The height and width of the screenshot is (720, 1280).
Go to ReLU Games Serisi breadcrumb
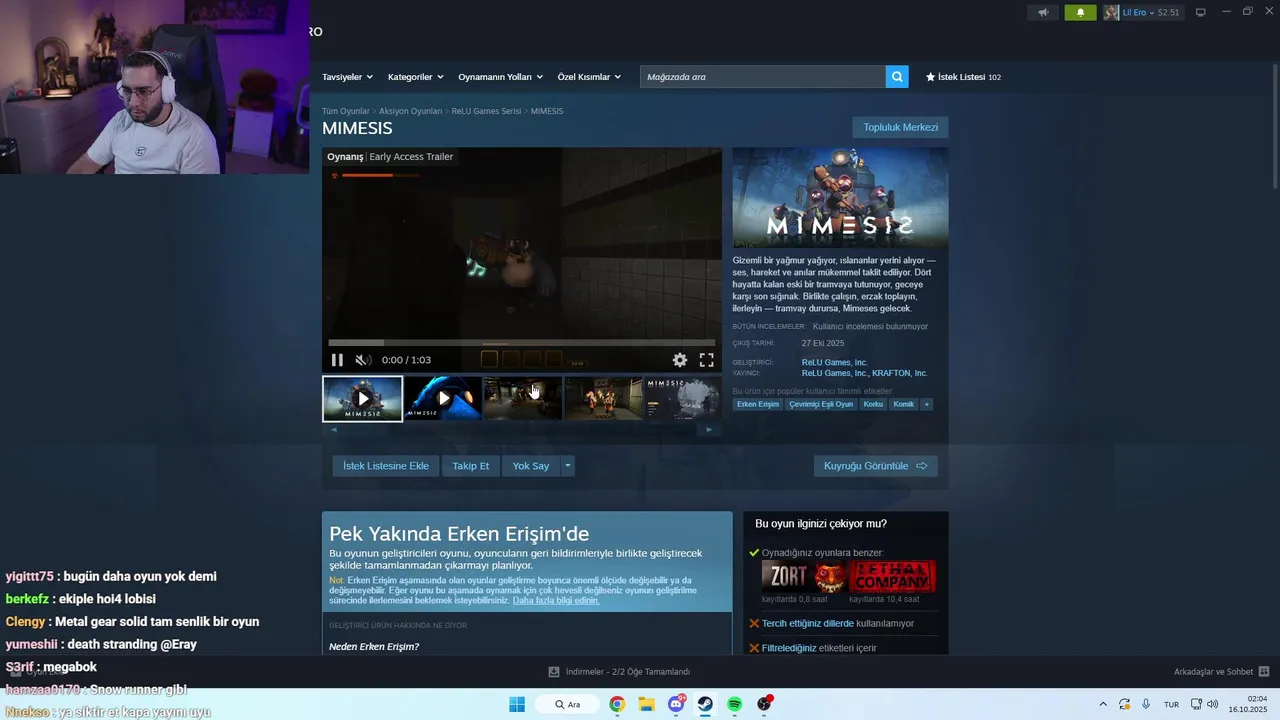pos(486,111)
